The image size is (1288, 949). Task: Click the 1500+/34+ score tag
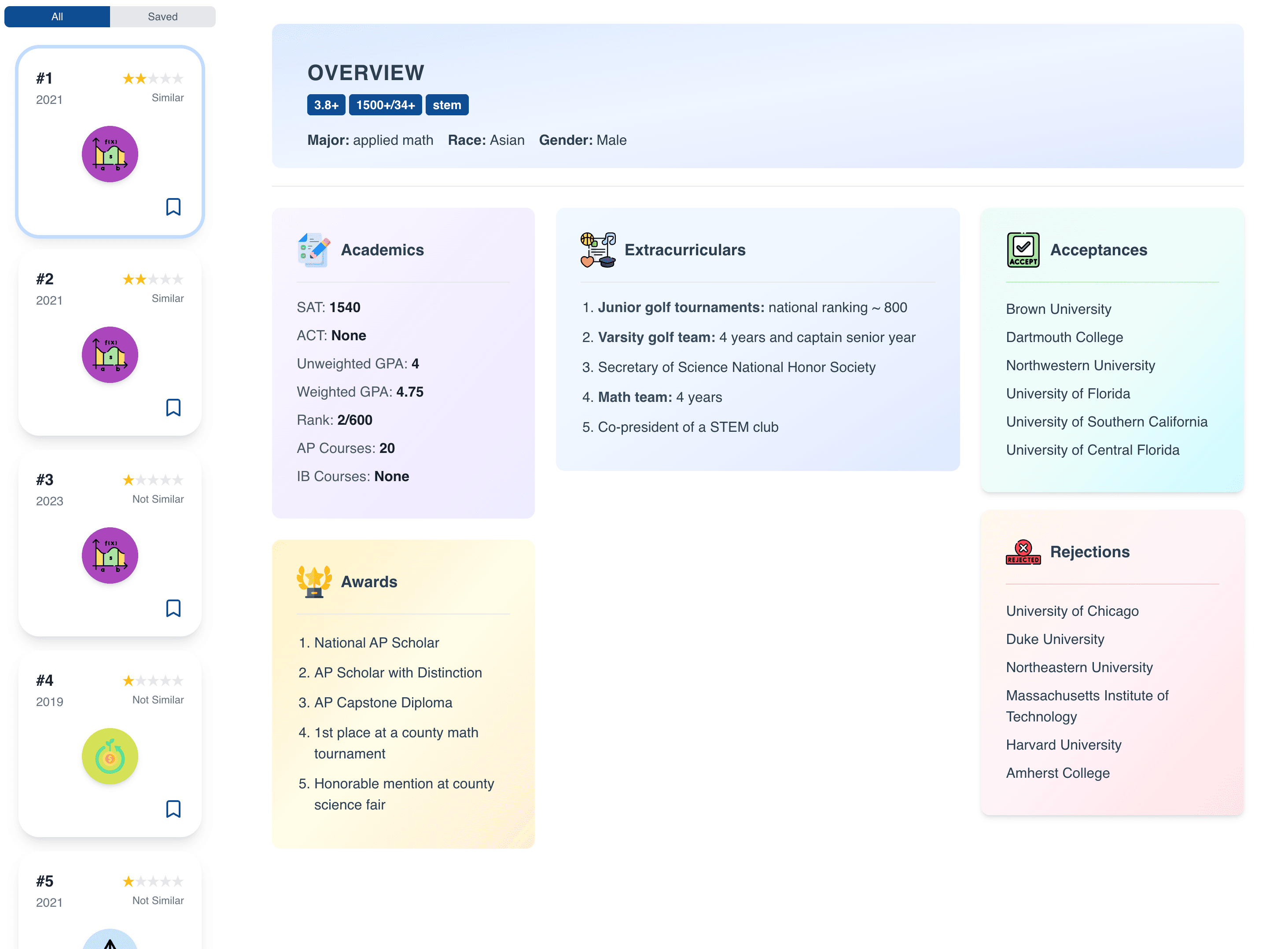(386, 105)
